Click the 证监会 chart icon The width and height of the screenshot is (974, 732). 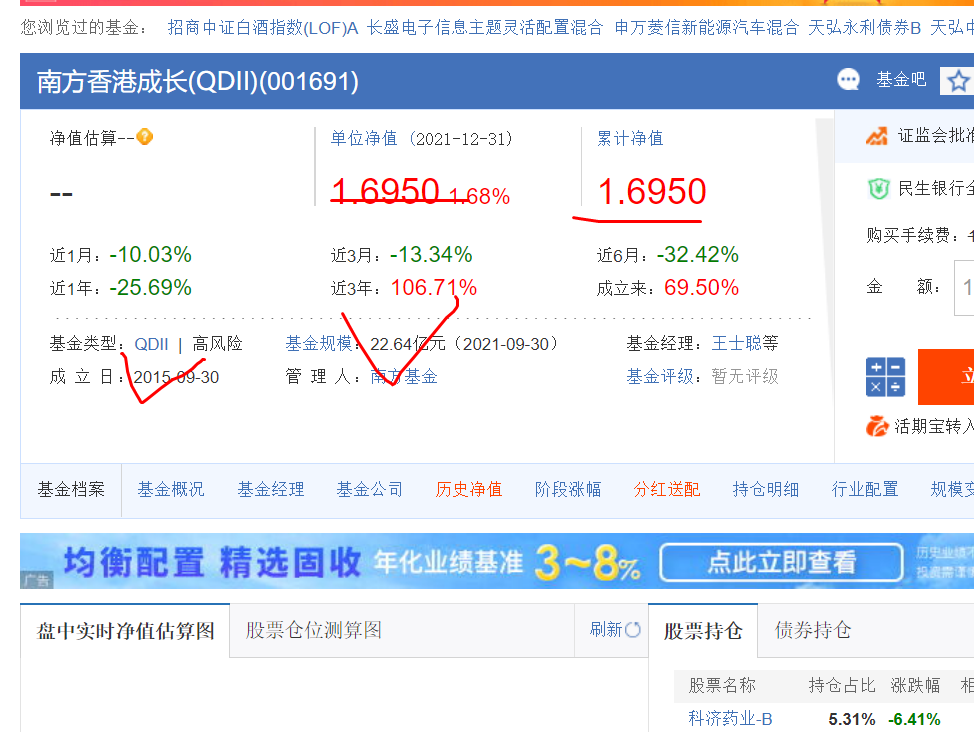coord(876,136)
